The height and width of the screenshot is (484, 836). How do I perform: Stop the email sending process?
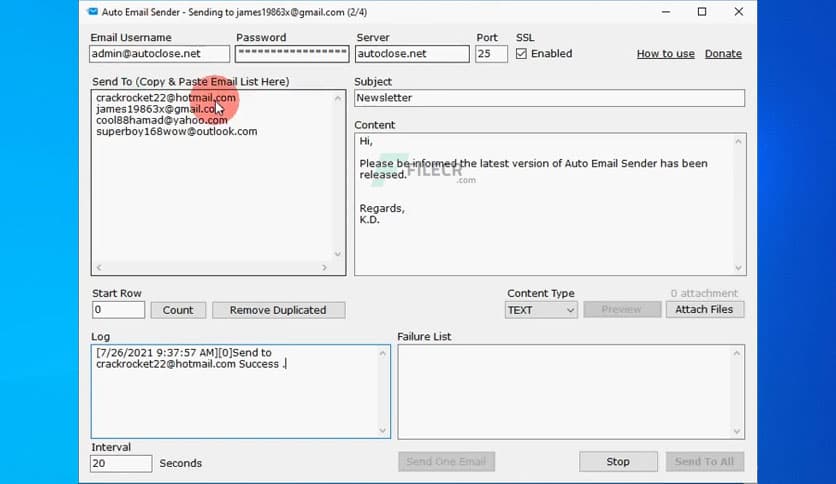618,462
